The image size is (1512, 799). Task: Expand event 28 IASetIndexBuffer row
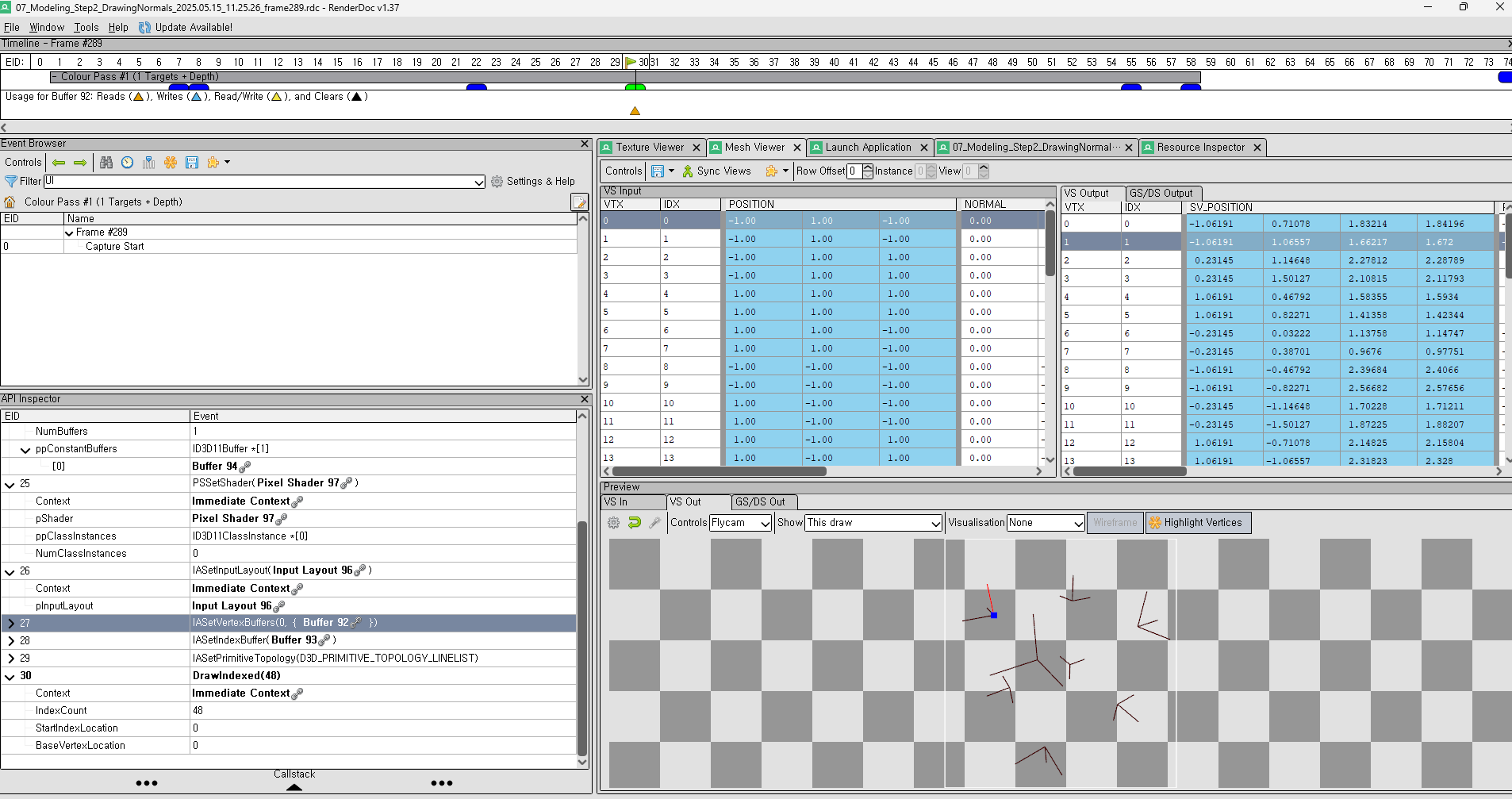(x=10, y=641)
